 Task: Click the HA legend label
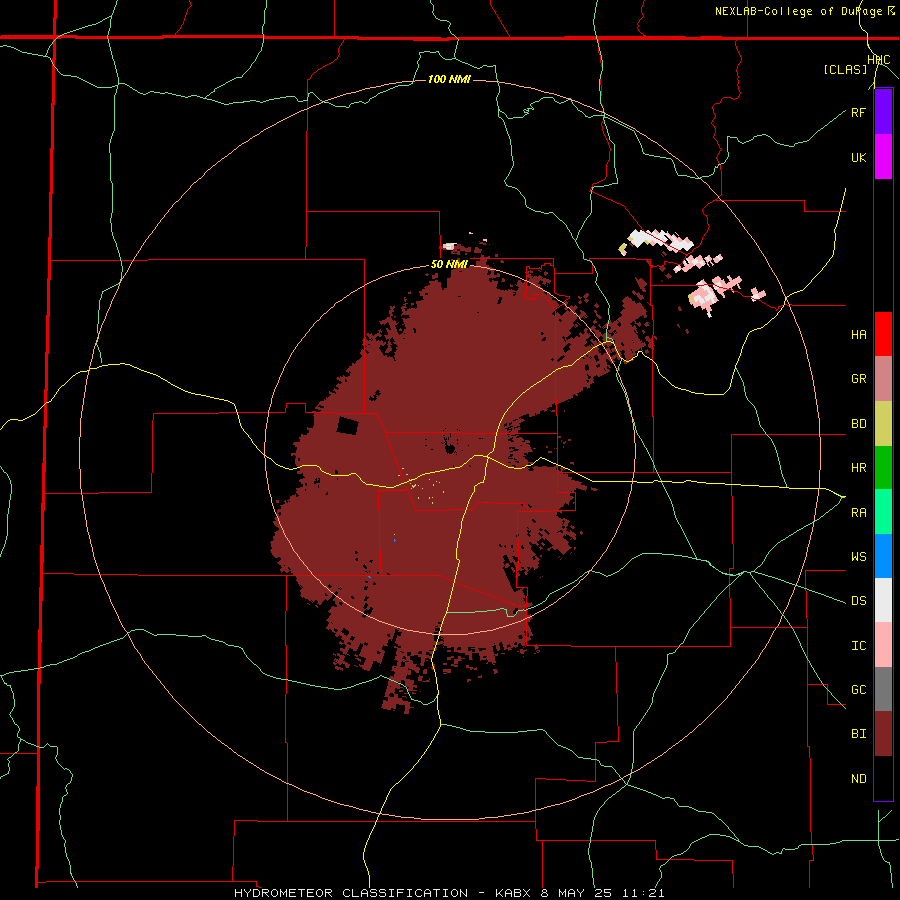pos(858,334)
